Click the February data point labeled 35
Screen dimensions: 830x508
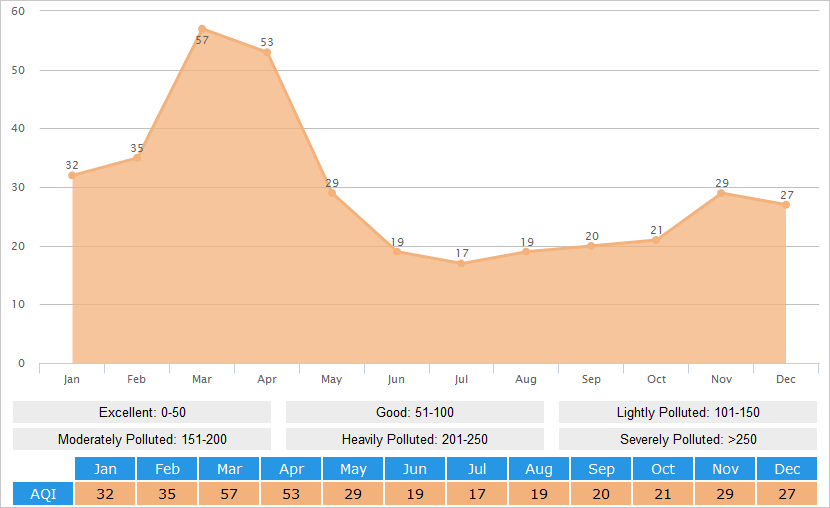[137, 158]
